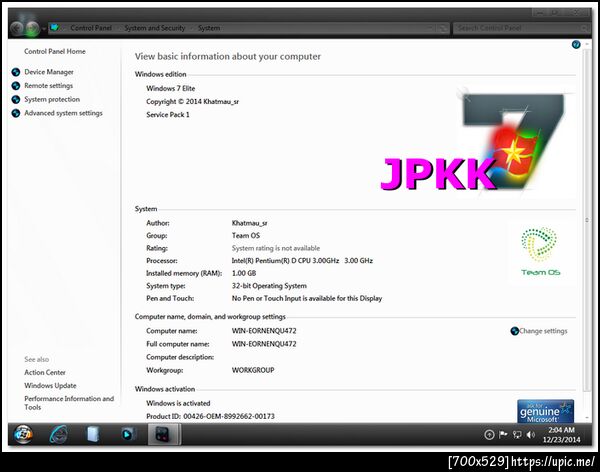The height and width of the screenshot is (472, 600).
Task: Select System and Security breadcrumb
Action: tap(155, 28)
